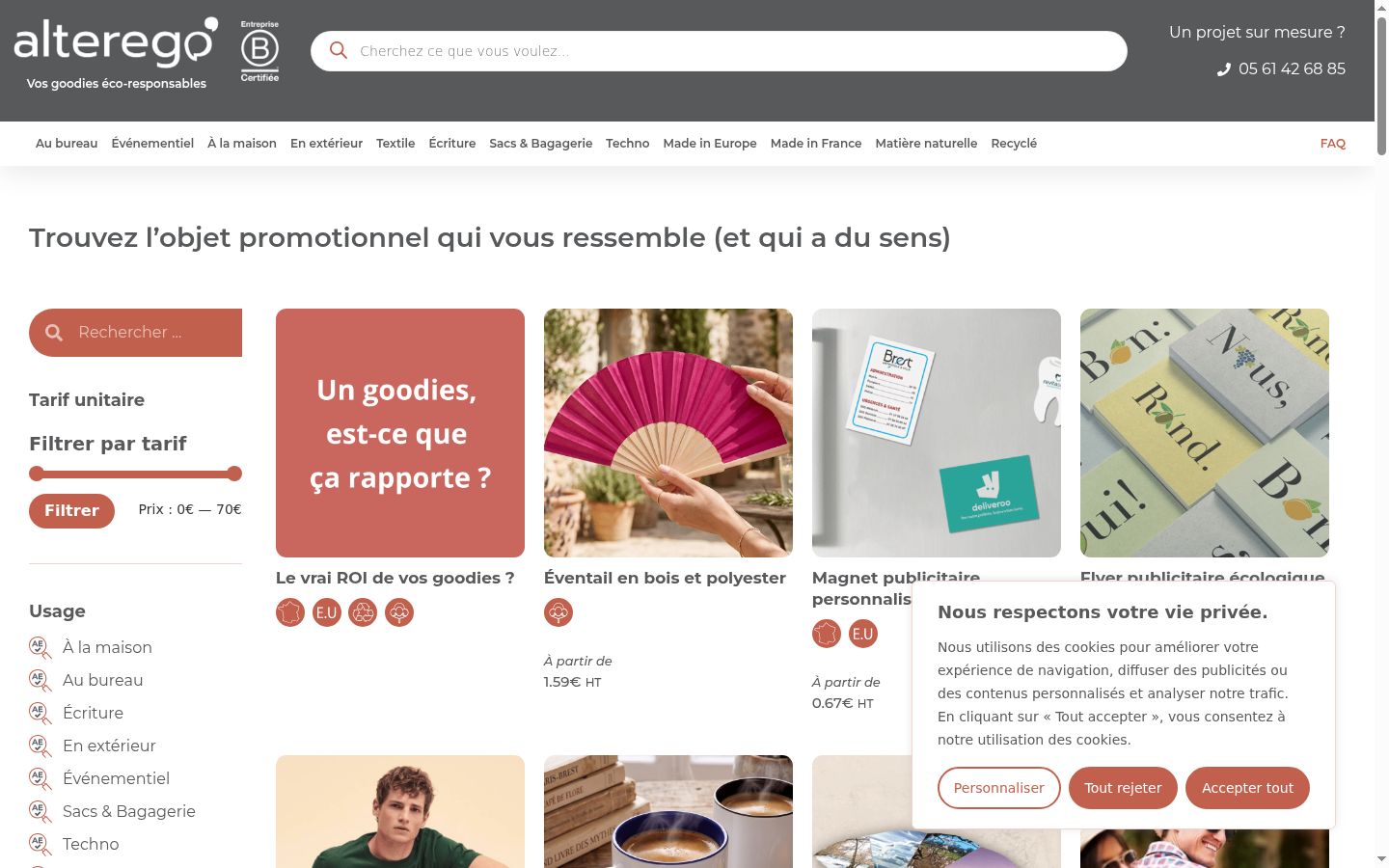Click the middle of the price slider track
Viewport: 1389px width, 868px height.
click(135, 474)
